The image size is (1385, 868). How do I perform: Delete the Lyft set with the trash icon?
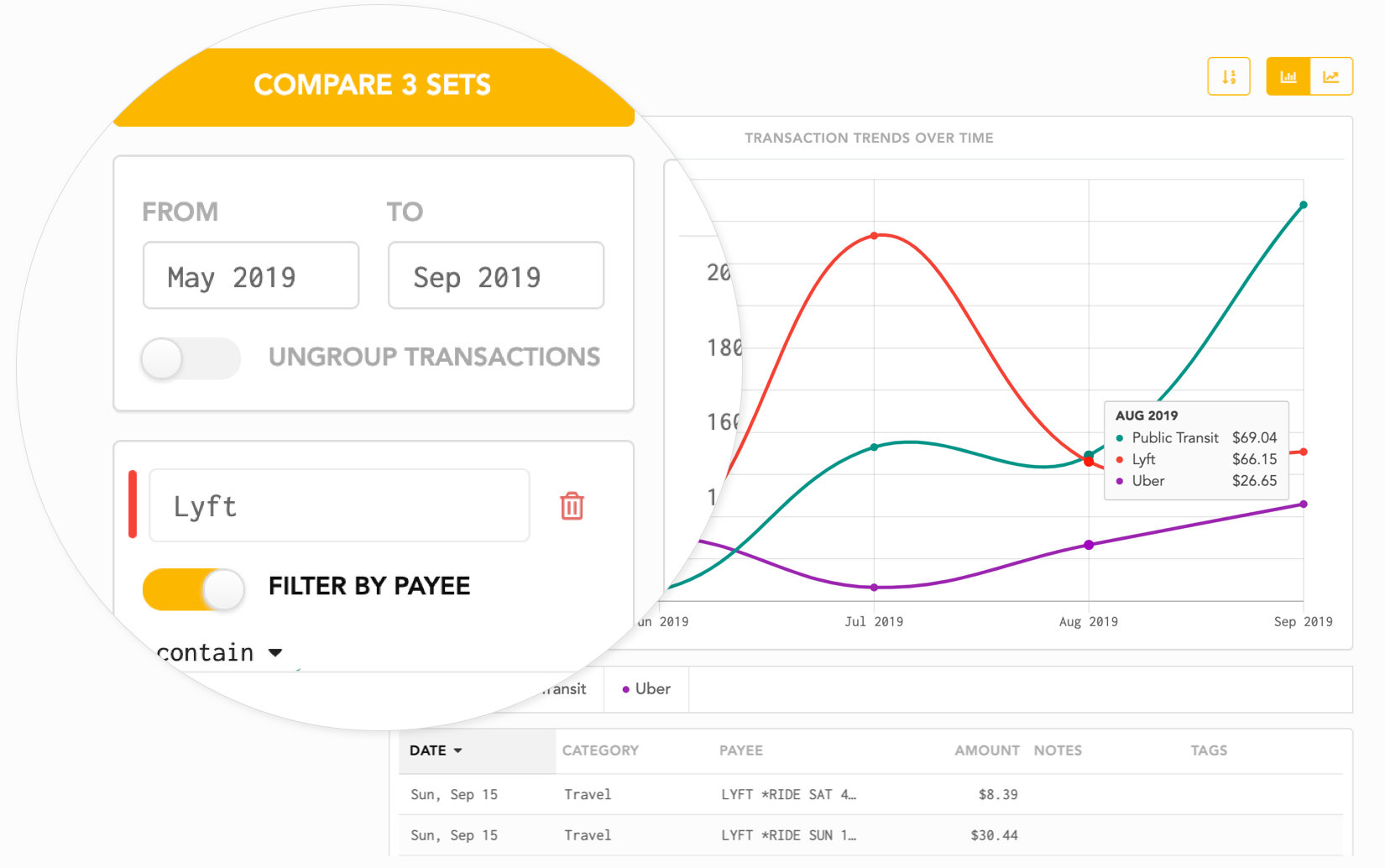(x=572, y=506)
